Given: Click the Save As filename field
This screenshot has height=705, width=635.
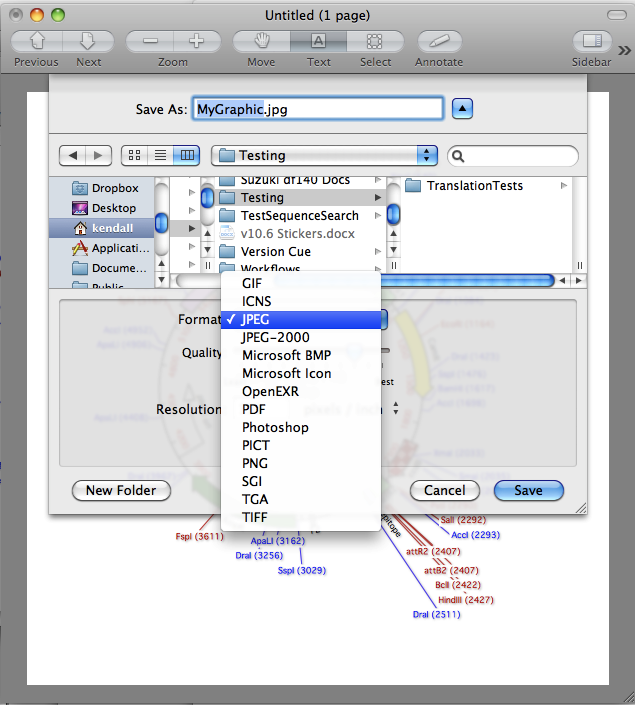Looking at the screenshot, I should coord(317,109).
